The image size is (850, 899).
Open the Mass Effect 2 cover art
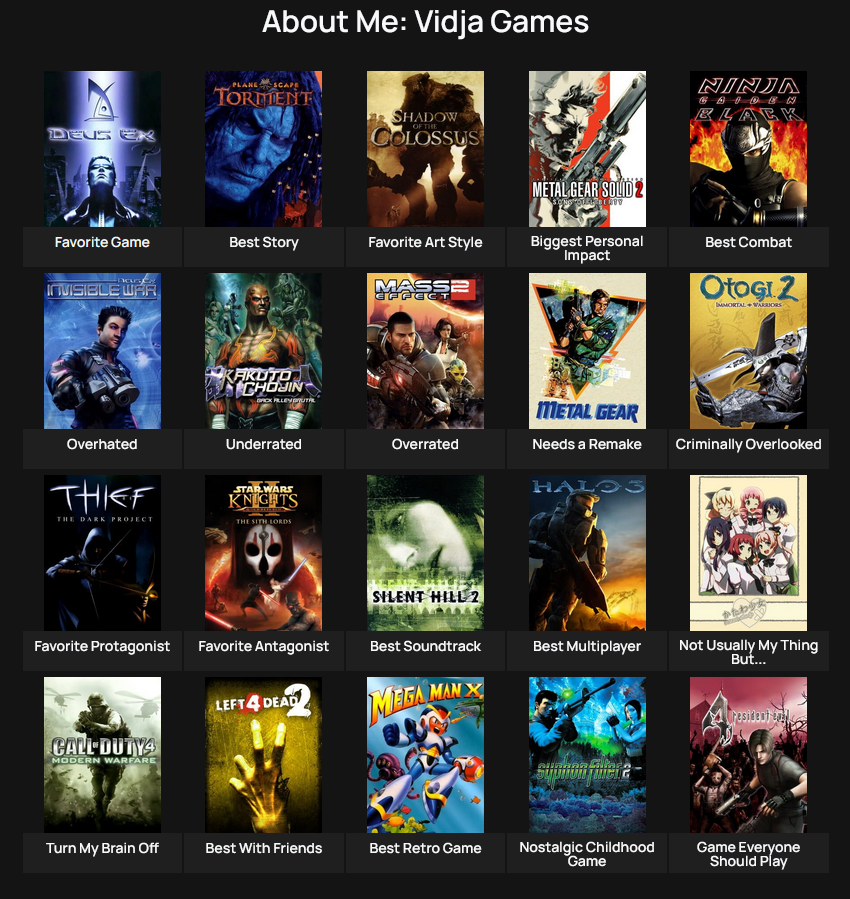coord(425,351)
